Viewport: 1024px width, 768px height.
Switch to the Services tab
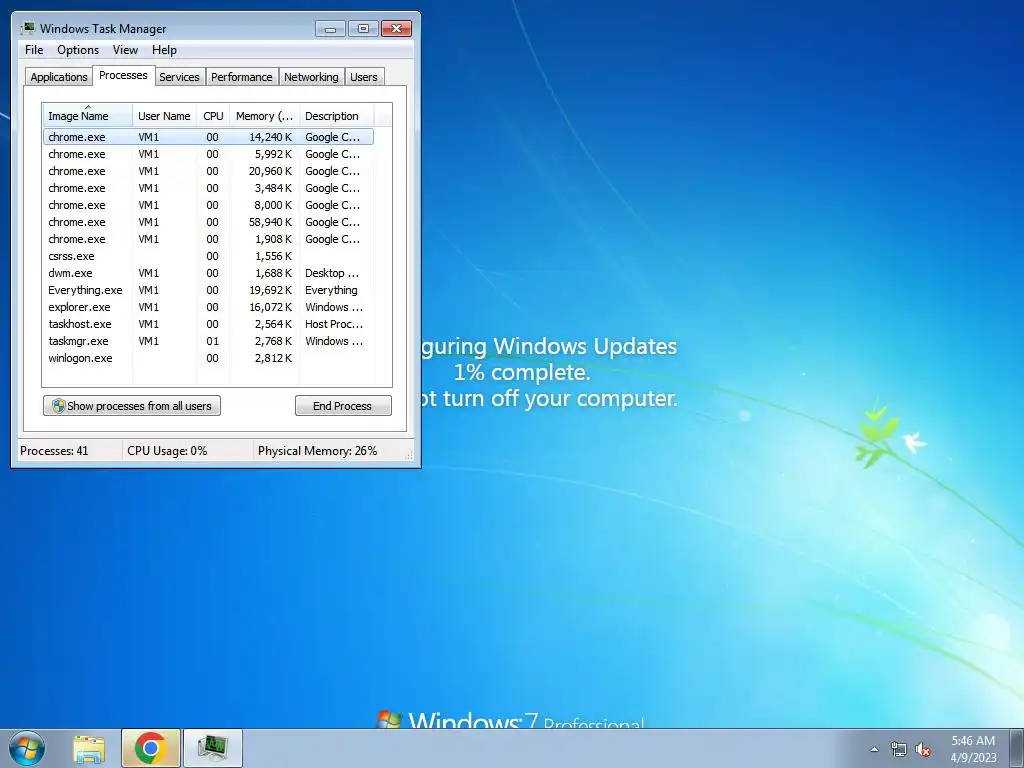coord(180,77)
